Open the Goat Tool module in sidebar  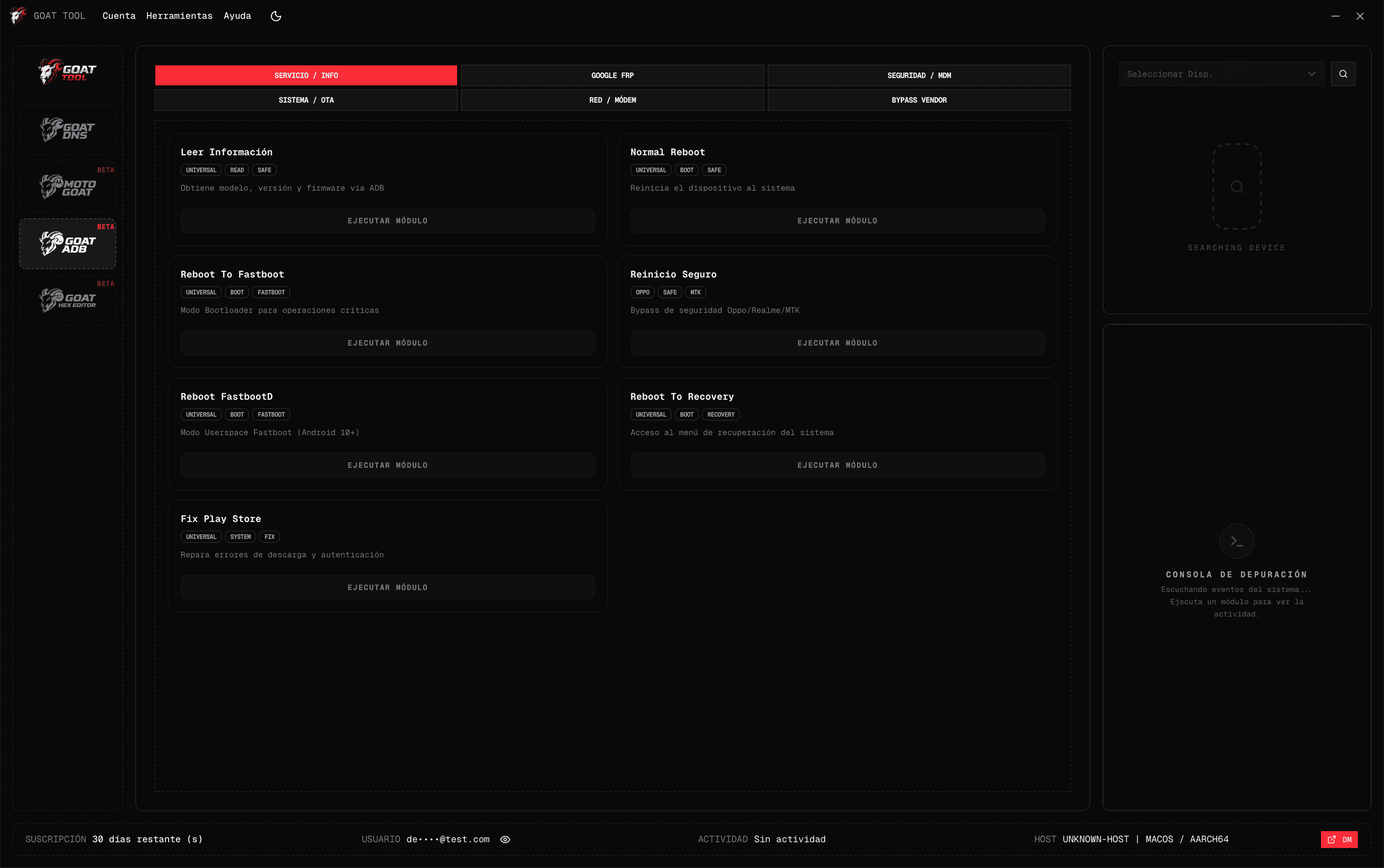(67, 72)
